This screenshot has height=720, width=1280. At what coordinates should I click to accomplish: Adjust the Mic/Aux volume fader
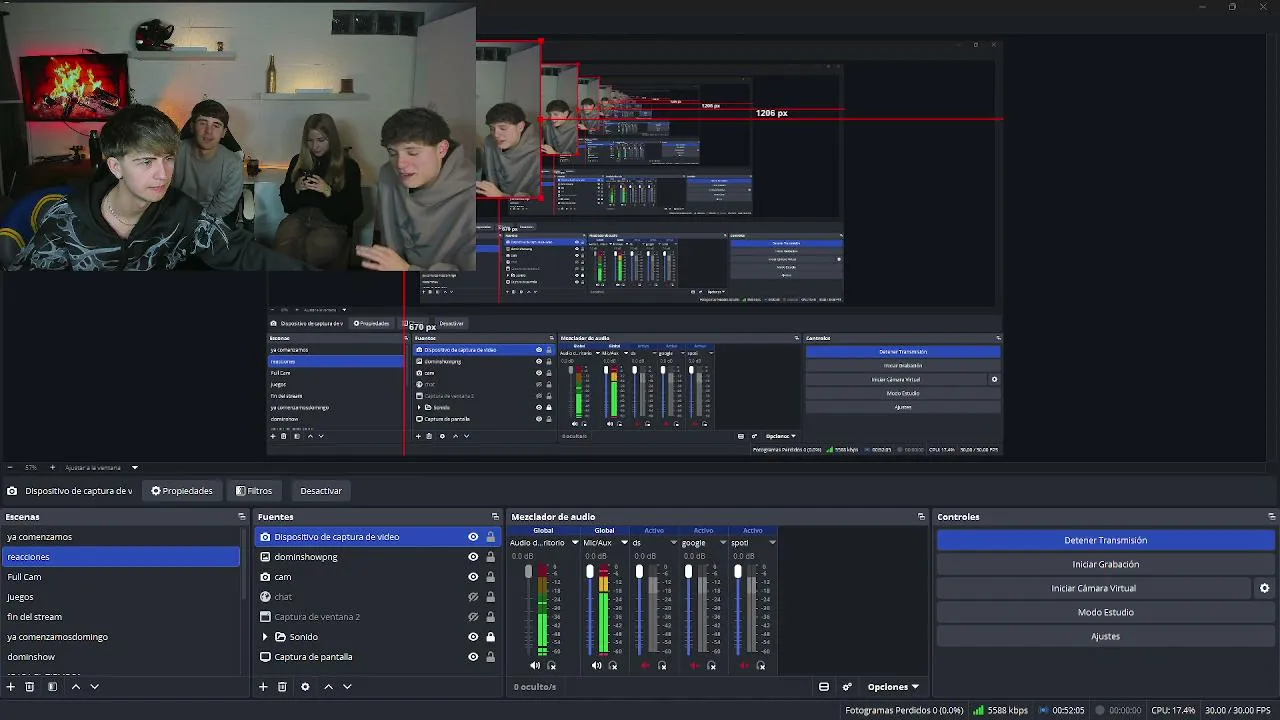coord(590,572)
